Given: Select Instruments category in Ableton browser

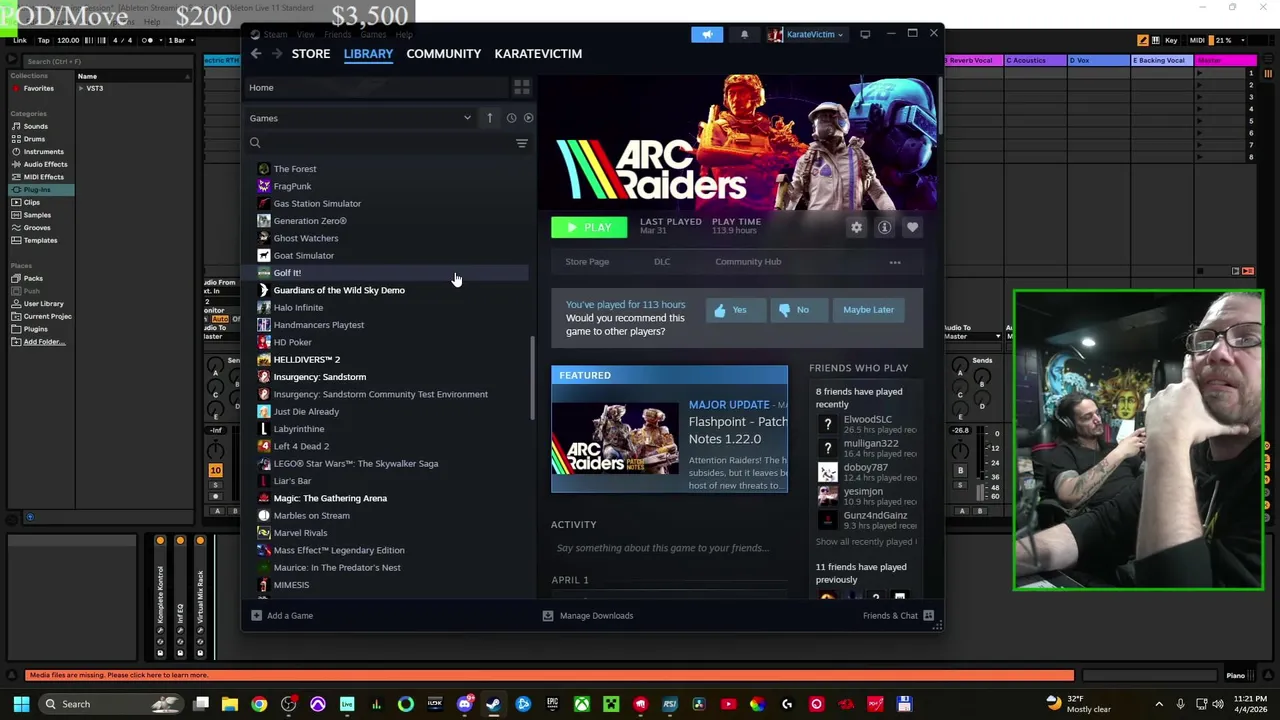Looking at the screenshot, I should [43, 151].
